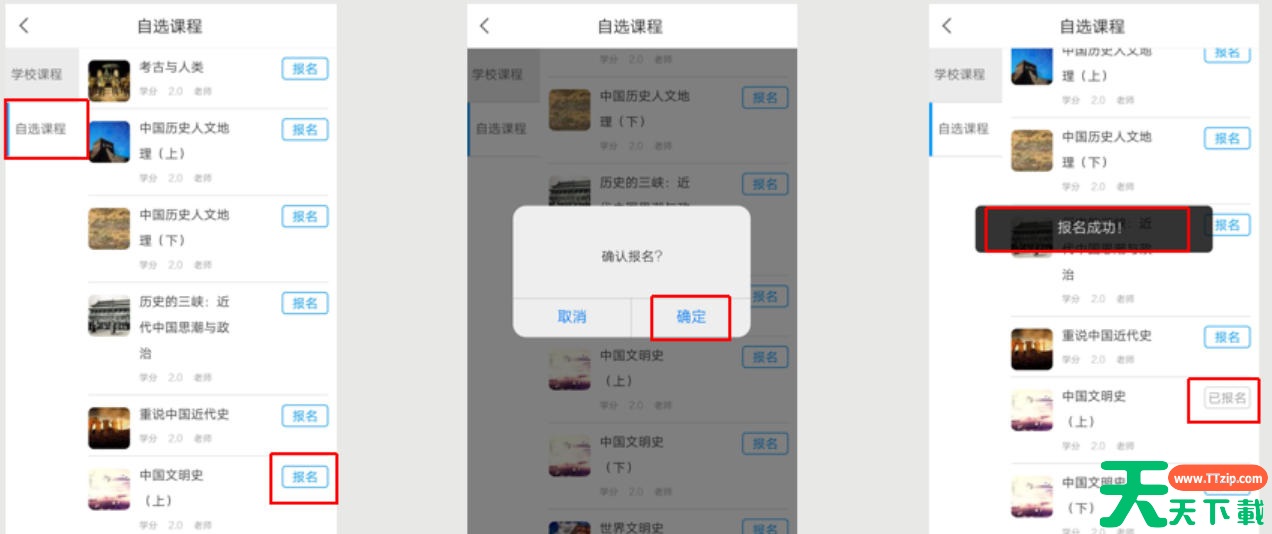Viewport: 1272px width, 534px height.
Task: Tap back arrow in middle phone screen
Action: [485, 26]
